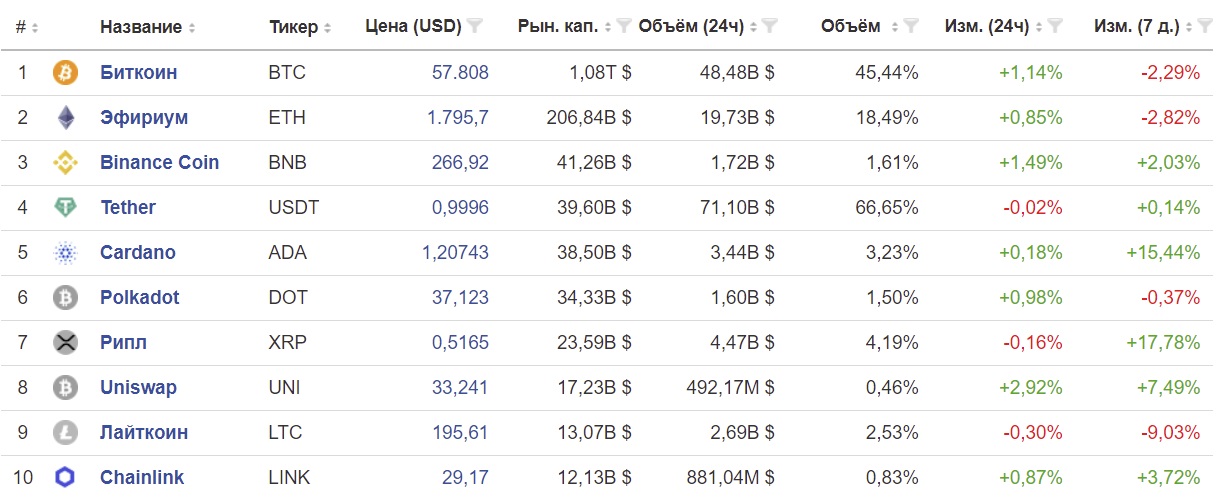This screenshot has width=1223, height=500.
Task: Open the filter for Цена (USD) column
Action: tap(475, 27)
